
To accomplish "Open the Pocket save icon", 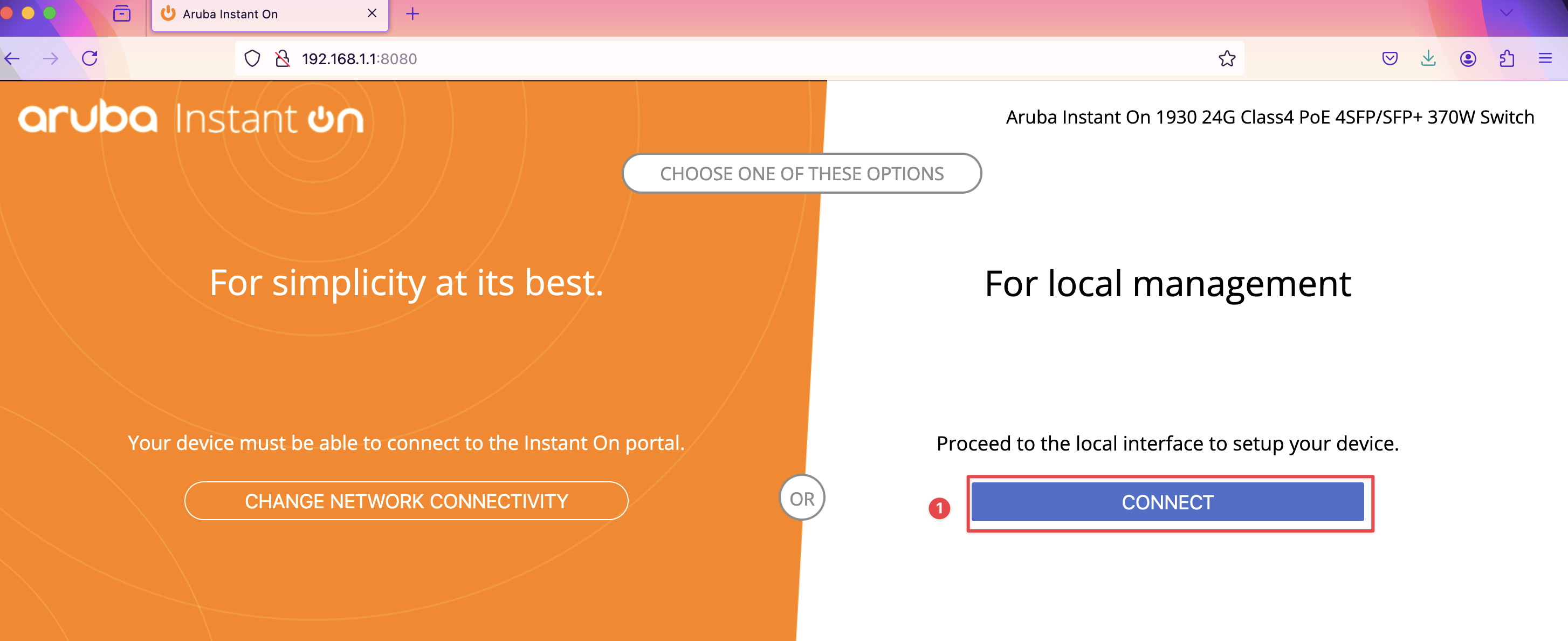I will 1390,58.
